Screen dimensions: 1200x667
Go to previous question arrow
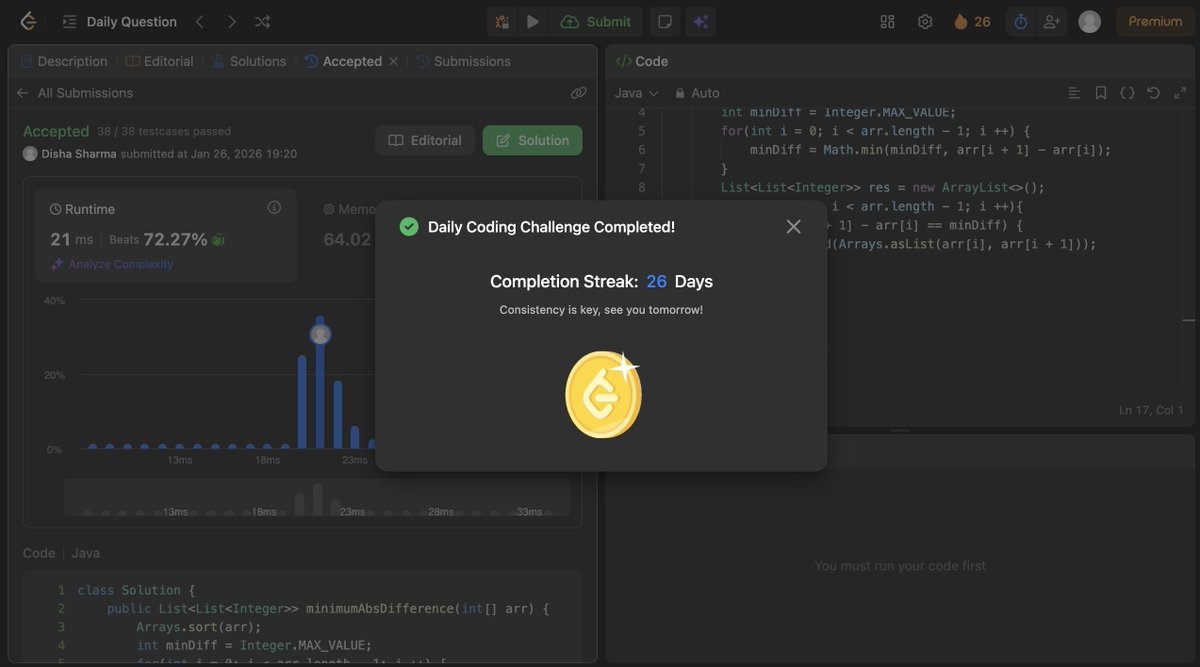(199, 21)
